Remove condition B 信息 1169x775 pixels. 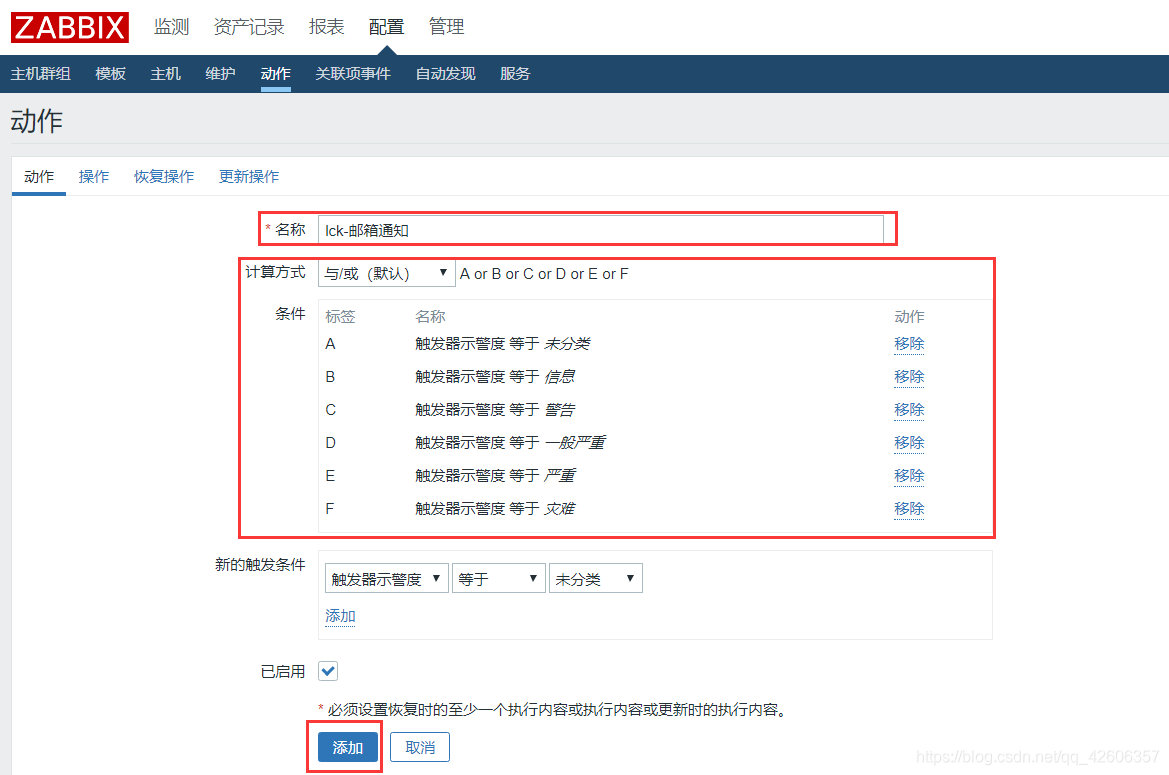pos(909,376)
